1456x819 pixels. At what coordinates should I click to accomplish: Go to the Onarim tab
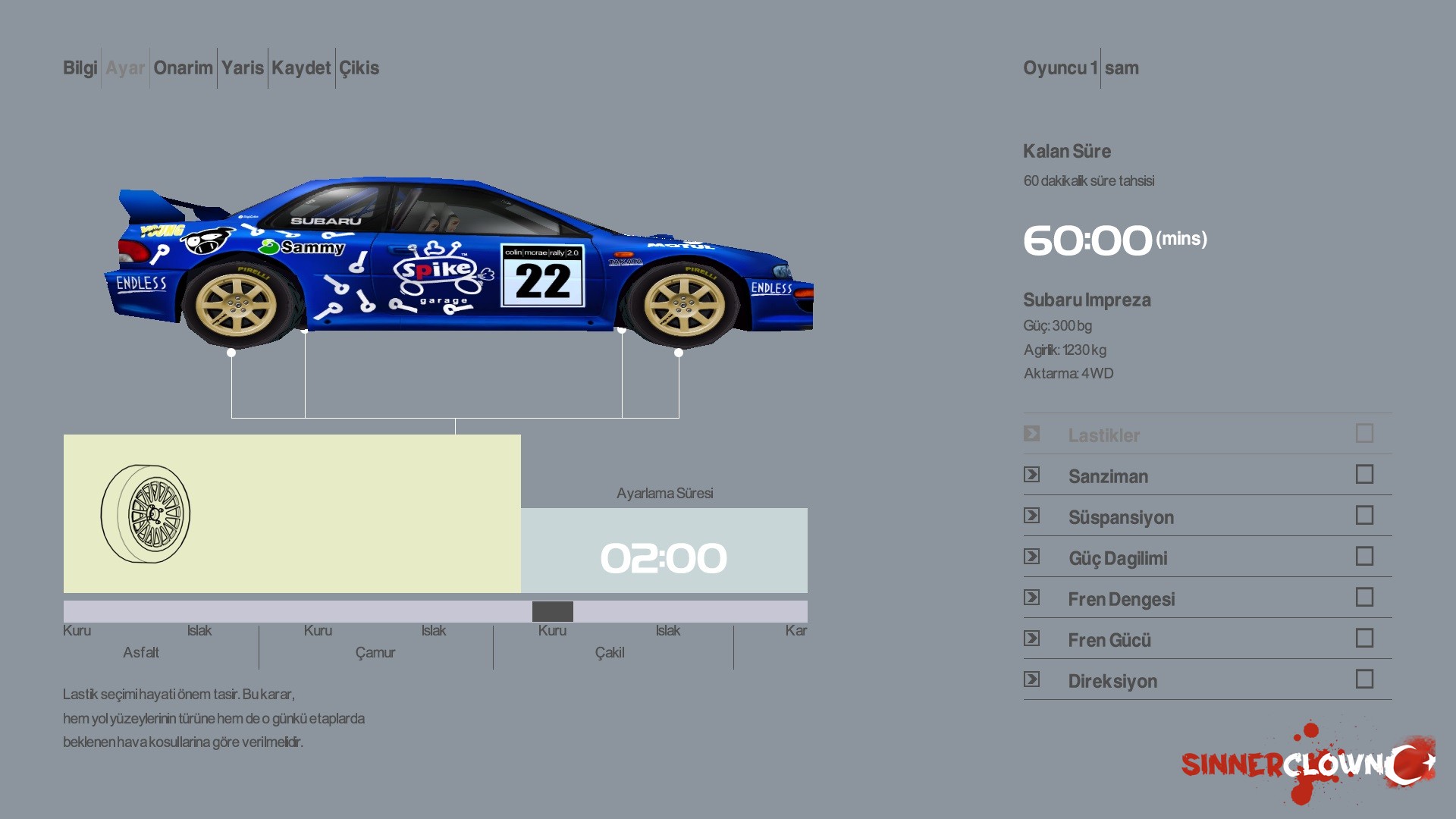[184, 68]
